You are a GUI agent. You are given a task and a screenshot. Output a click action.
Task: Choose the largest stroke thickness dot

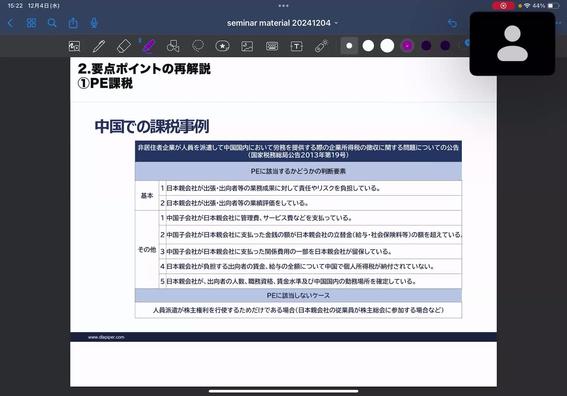pyautogui.click(x=387, y=46)
